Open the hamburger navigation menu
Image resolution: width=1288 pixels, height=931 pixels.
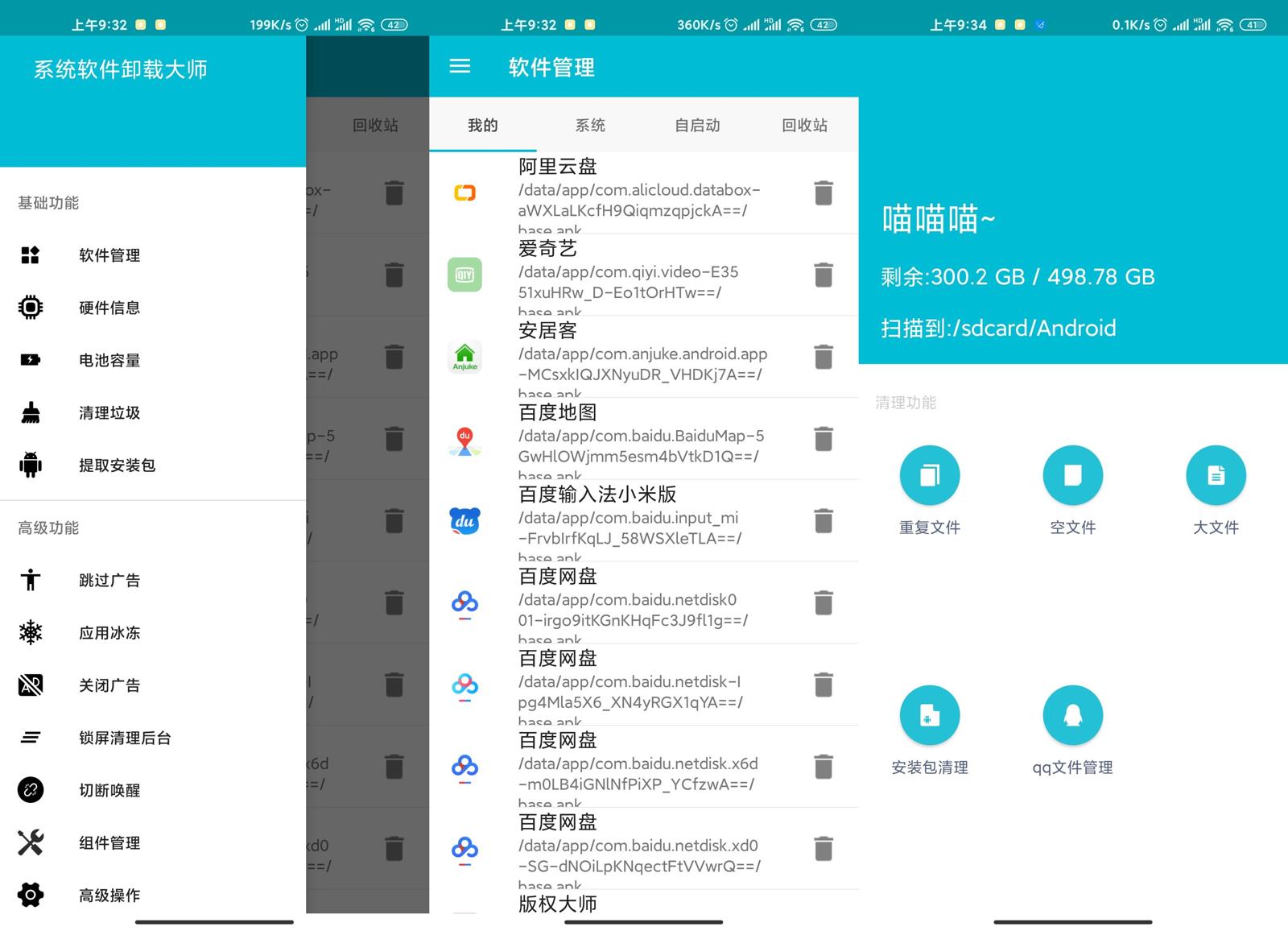point(460,68)
